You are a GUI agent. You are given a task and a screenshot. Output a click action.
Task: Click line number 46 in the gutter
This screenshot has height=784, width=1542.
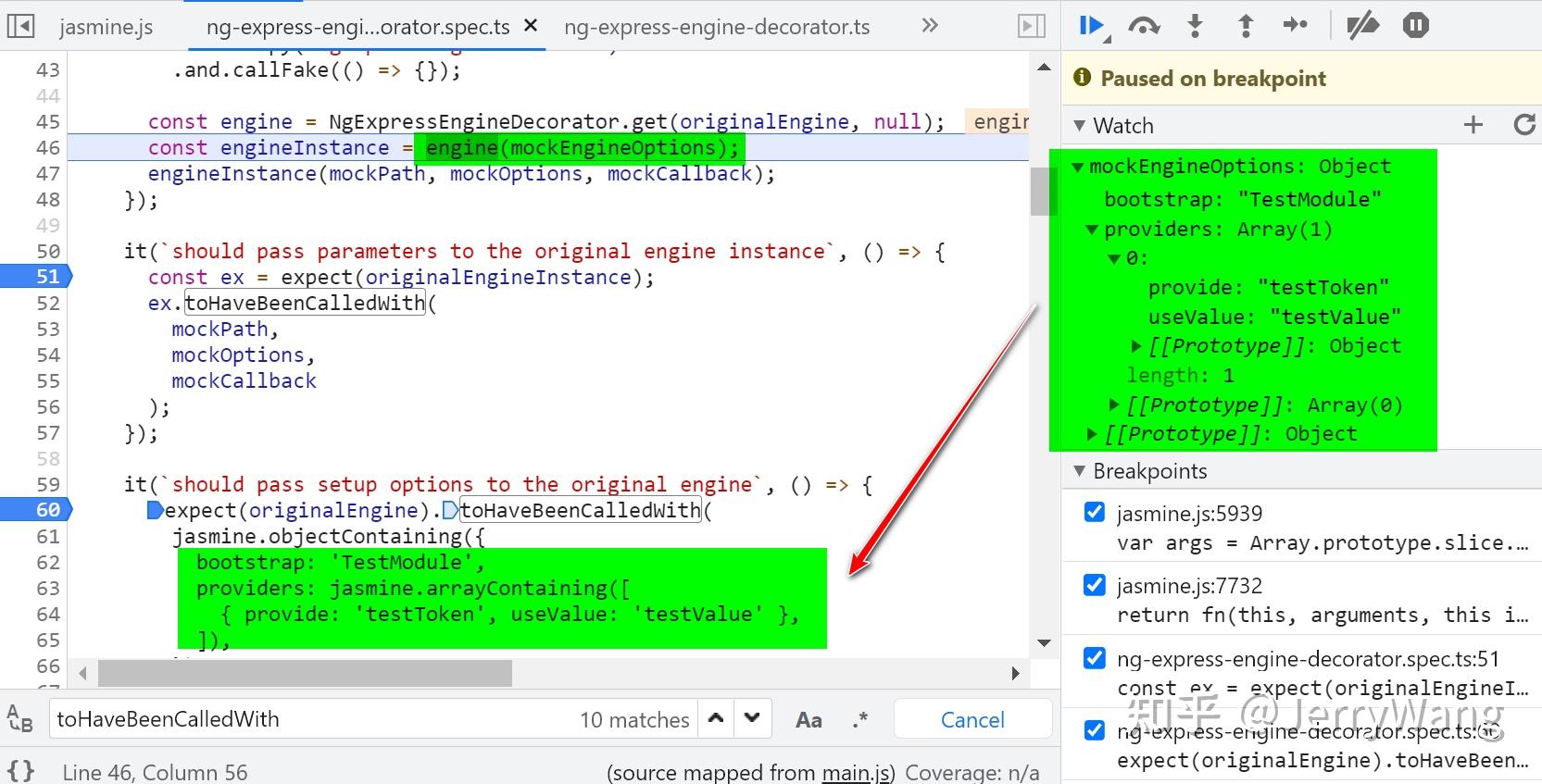47,147
